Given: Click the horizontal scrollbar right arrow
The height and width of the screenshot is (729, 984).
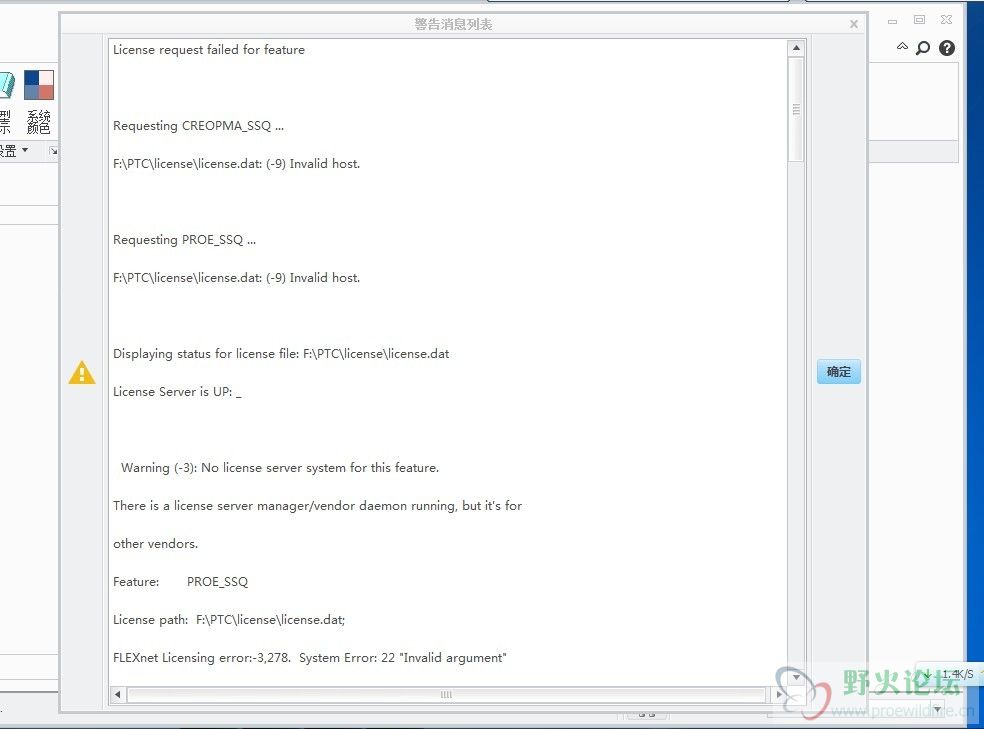Looking at the screenshot, I should 779,694.
